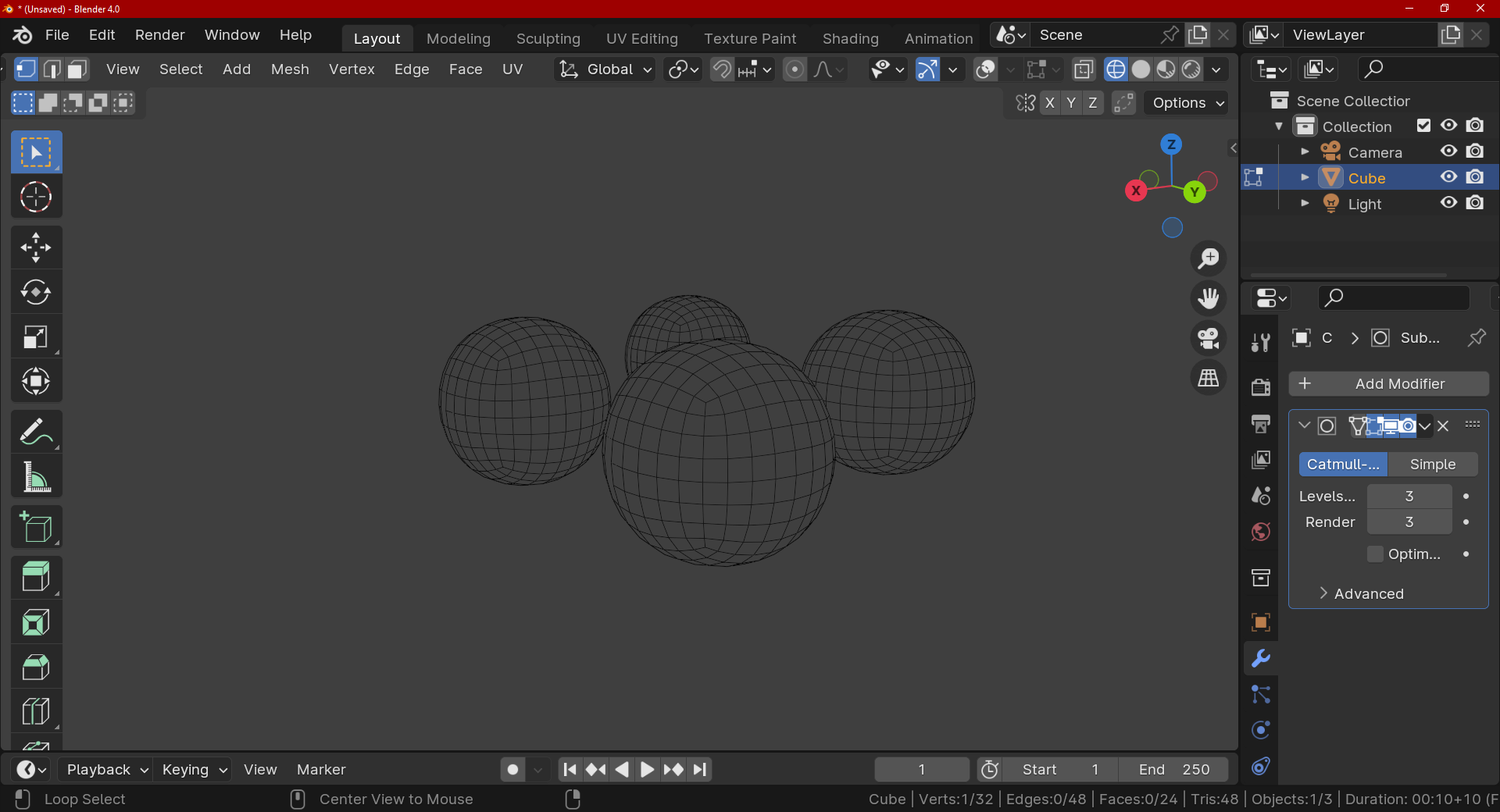Pick the Annotate pencil tool
The image size is (1500, 812).
point(36,431)
